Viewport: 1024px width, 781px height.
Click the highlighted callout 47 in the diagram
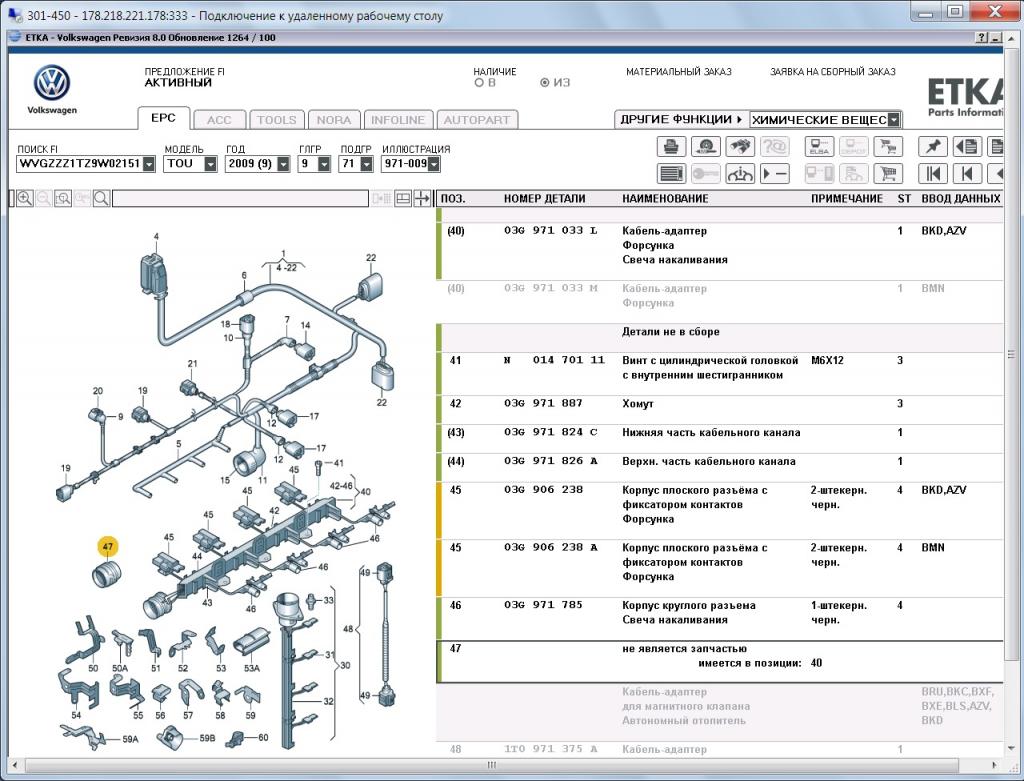[108, 547]
